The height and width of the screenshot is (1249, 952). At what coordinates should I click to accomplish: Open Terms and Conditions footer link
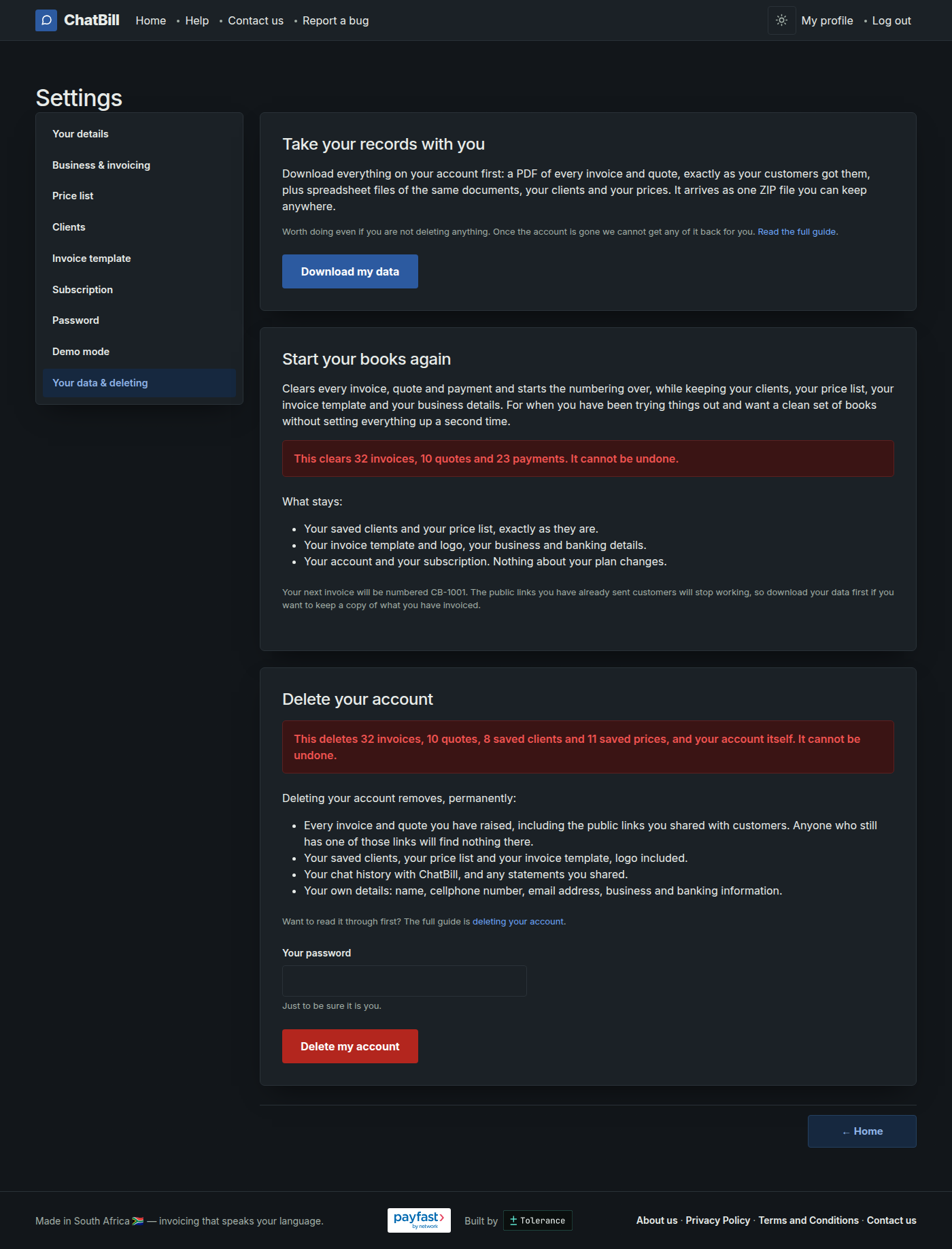click(x=809, y=1220)
